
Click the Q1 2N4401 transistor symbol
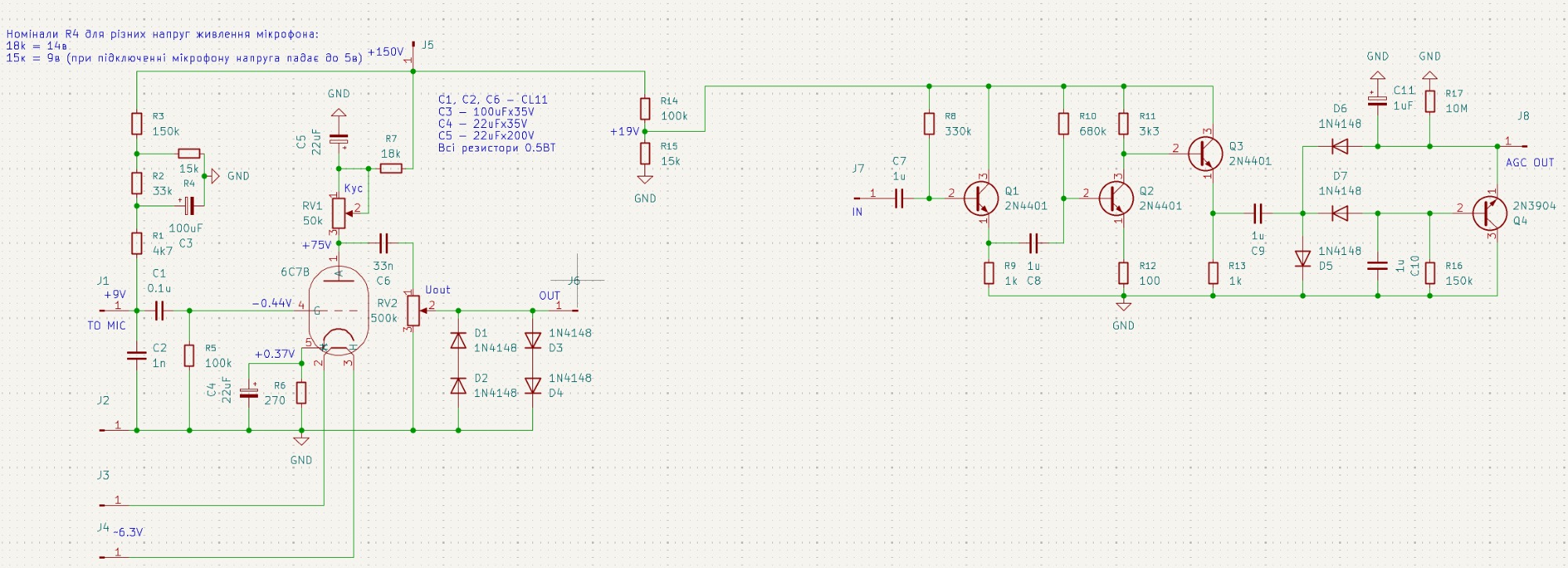coord(980,198)
